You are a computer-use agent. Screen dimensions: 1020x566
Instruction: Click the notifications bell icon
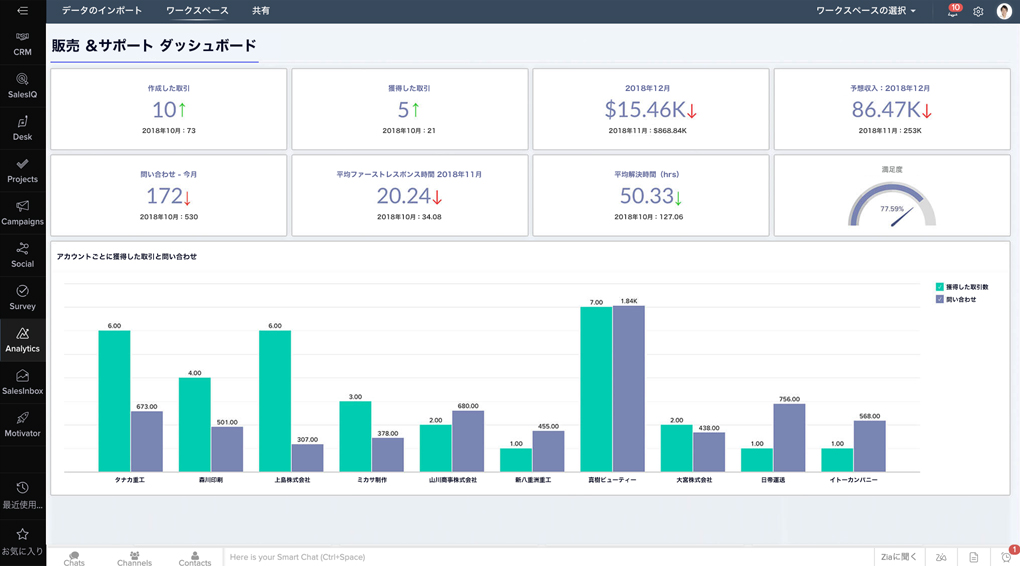[x=952, y=12]
